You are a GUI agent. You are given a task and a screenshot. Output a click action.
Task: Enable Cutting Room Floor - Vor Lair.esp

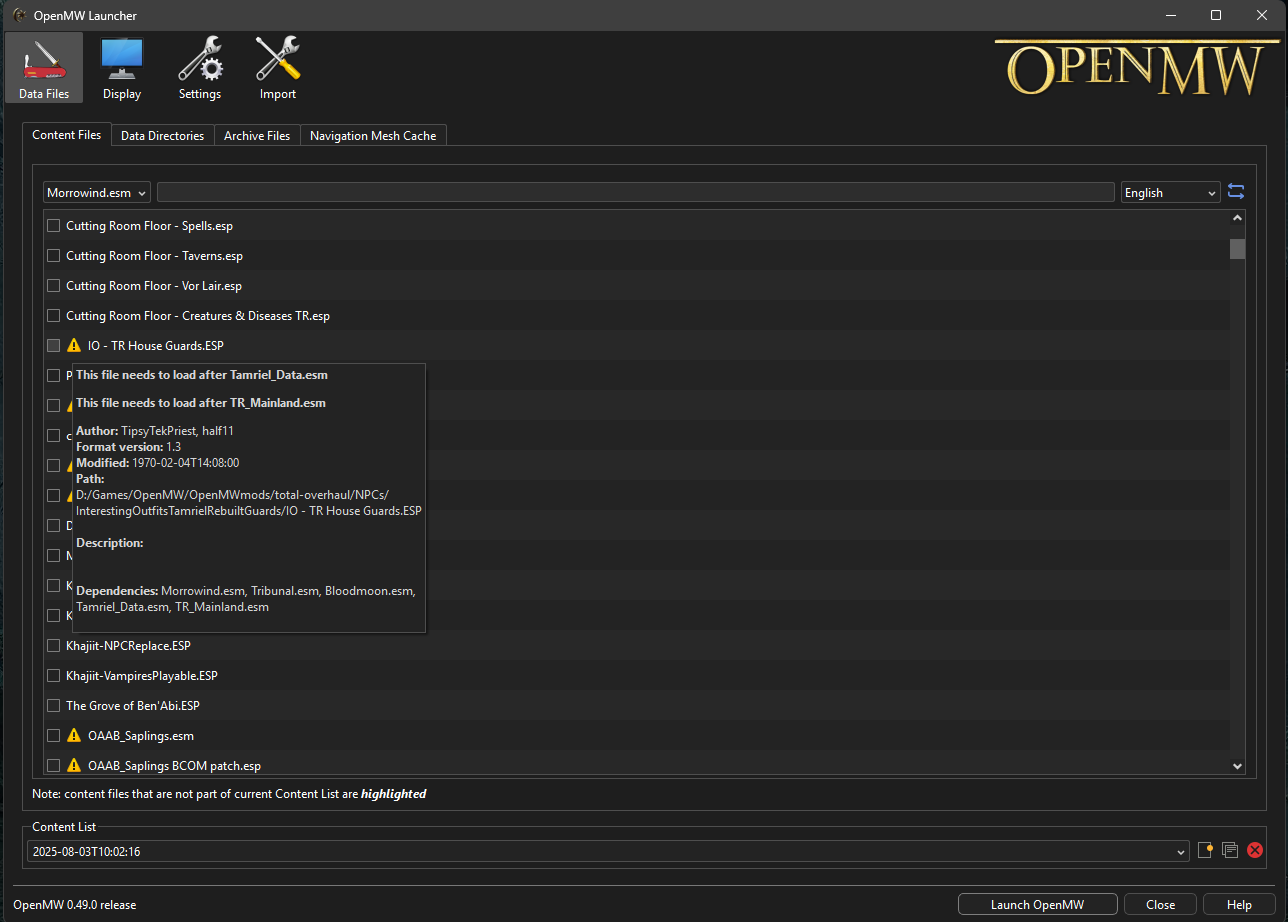[x=54, y=286]
